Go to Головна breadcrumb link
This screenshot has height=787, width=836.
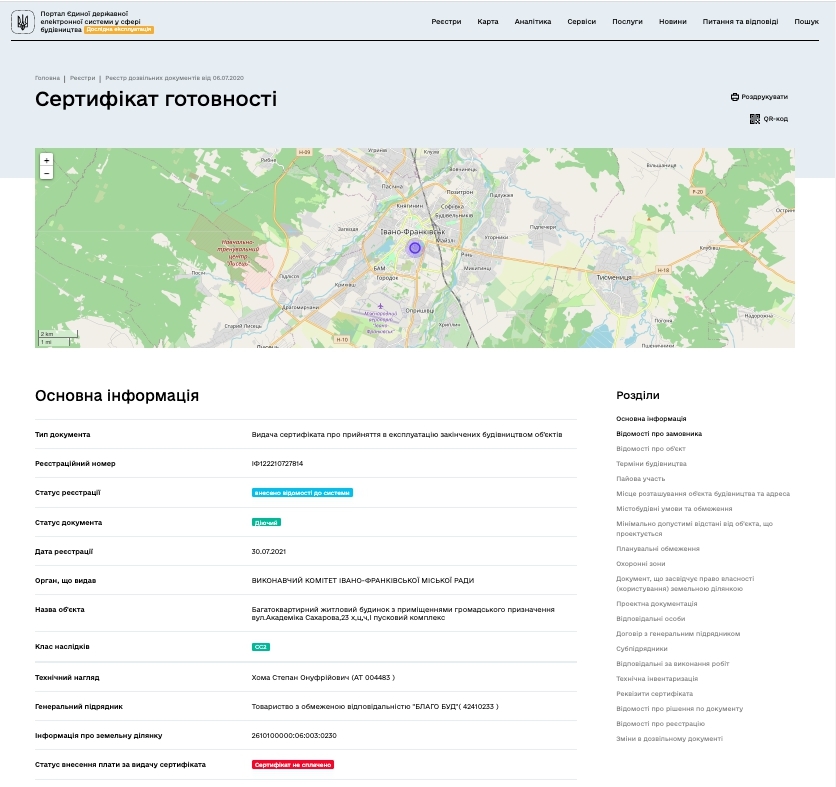[47, 77]
